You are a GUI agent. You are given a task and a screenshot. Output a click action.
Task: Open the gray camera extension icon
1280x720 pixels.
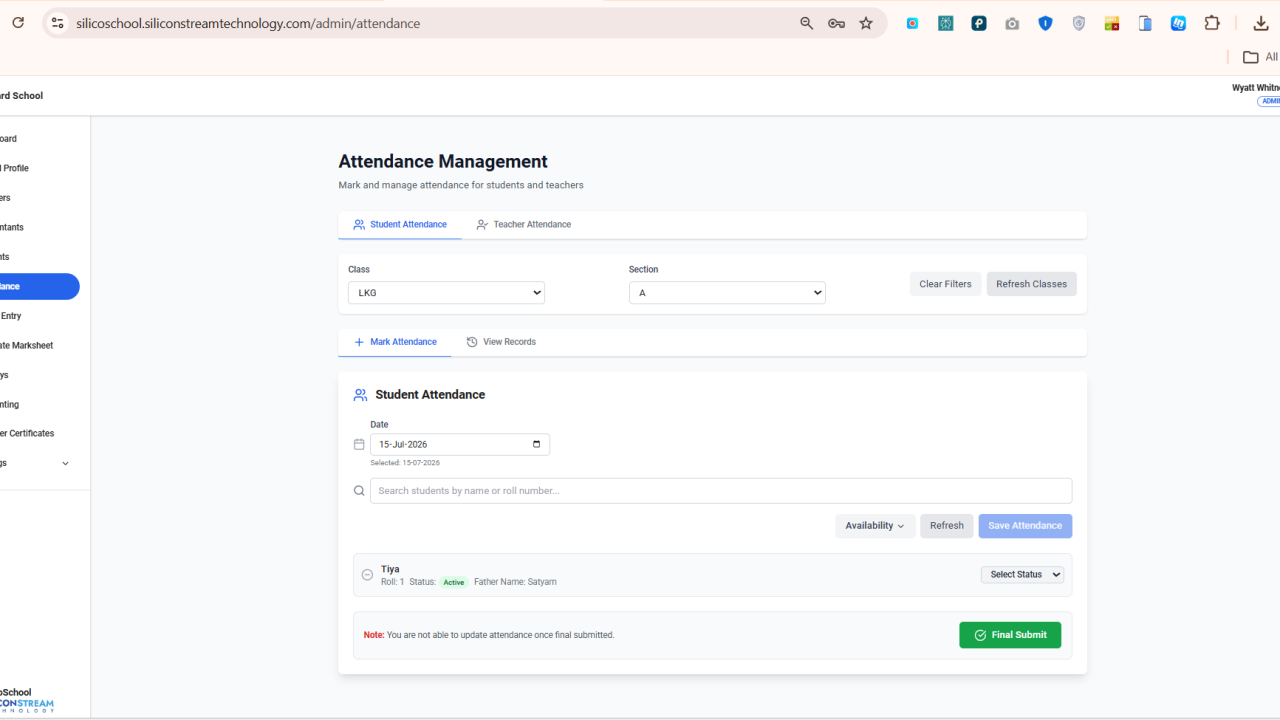1012,23
